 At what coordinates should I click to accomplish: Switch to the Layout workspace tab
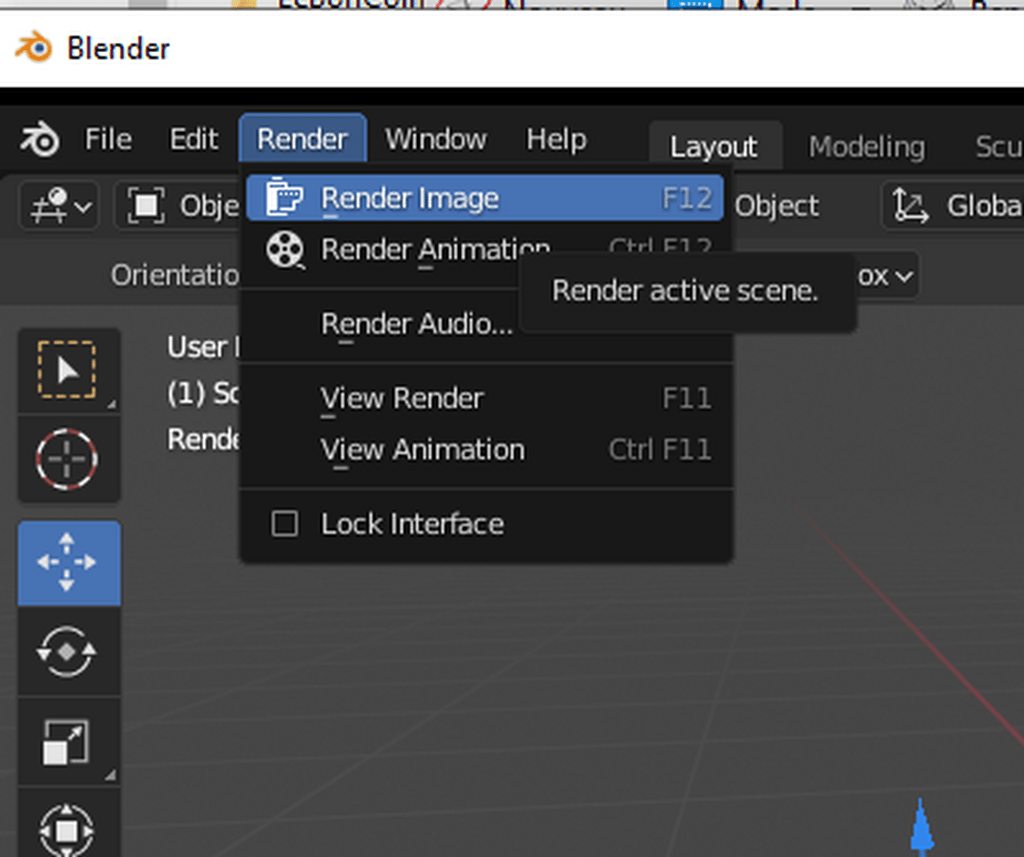(714, 146)
